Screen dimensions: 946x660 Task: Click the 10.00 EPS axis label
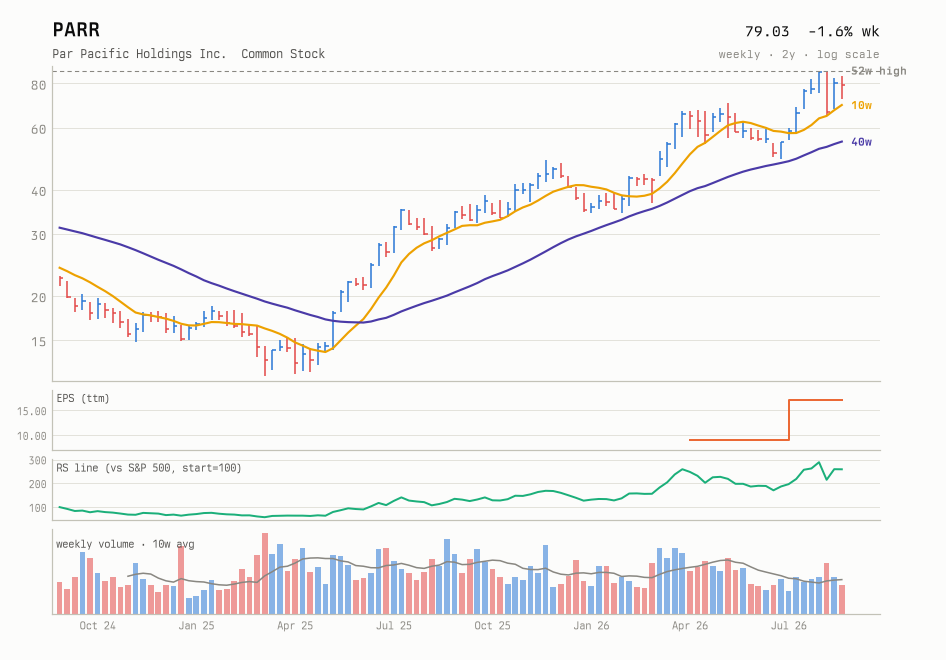click(31, 436)
